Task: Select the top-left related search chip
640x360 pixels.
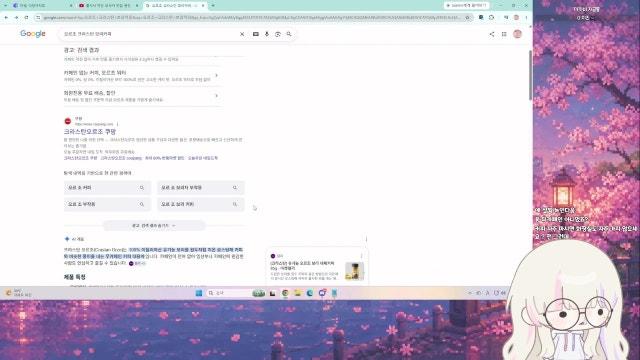Action: [x=107, y=188]
